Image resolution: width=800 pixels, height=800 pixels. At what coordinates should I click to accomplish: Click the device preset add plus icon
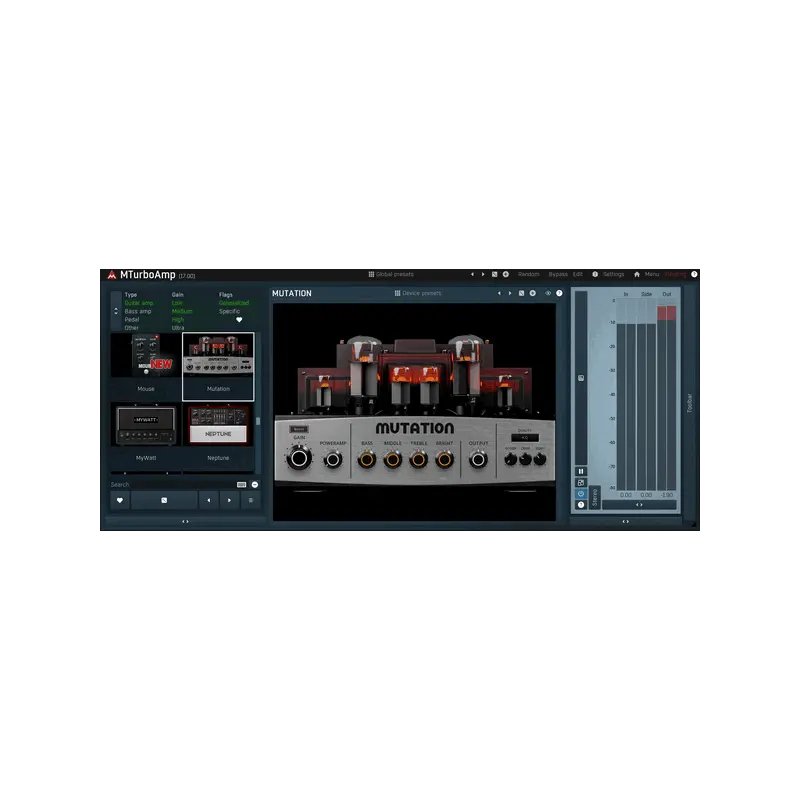tap(533, 293)
